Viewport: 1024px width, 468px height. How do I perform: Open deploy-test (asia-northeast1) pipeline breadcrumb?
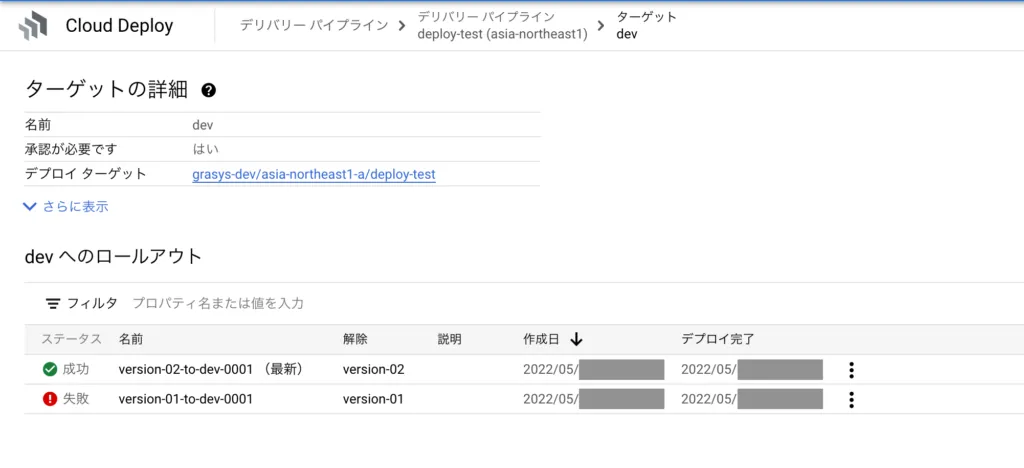[503, 34]
